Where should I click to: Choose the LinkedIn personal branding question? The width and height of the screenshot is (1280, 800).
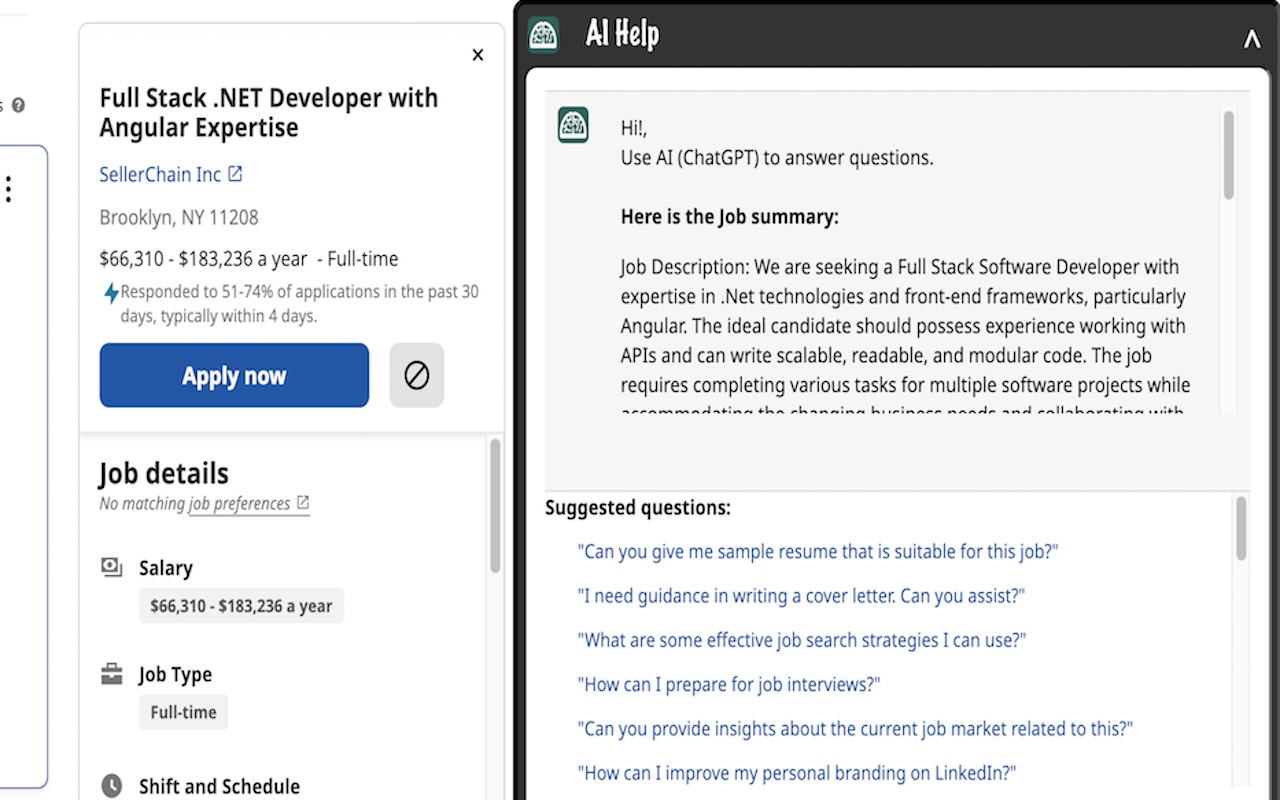coord(797,772)
